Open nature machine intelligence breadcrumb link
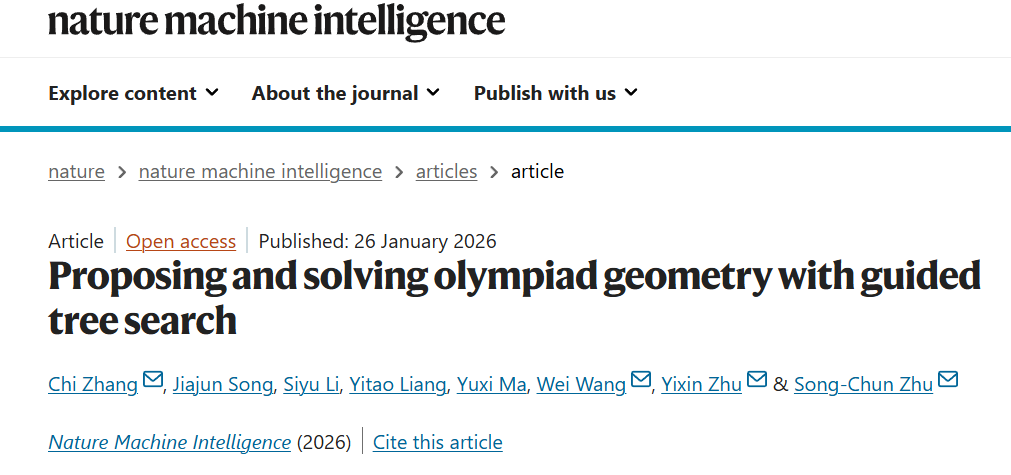Image resolution: width=1011 pixels, height=475 pixels. coord(260,171)
